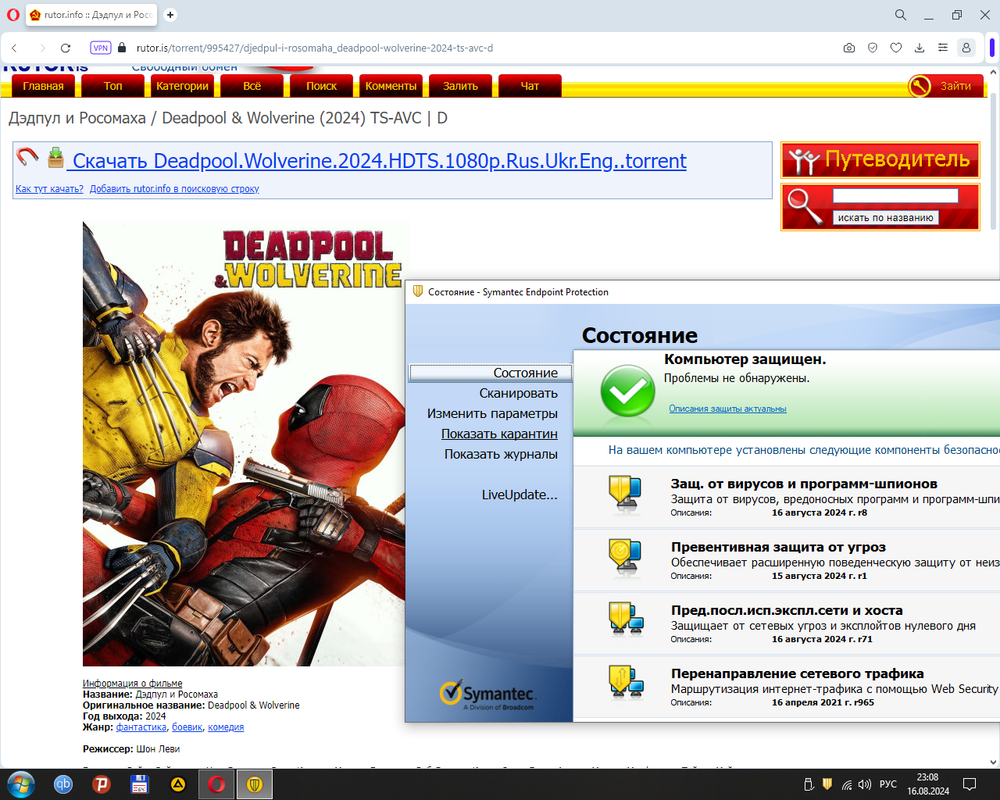1000x800 pixels.
Task: Click the address bar URL
Action: [x=314, y=48]
